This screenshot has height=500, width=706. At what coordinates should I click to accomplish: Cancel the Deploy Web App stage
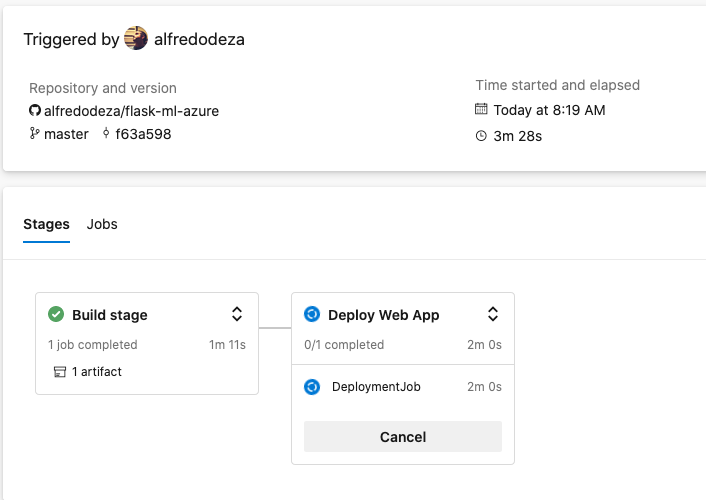click(403, 437)
